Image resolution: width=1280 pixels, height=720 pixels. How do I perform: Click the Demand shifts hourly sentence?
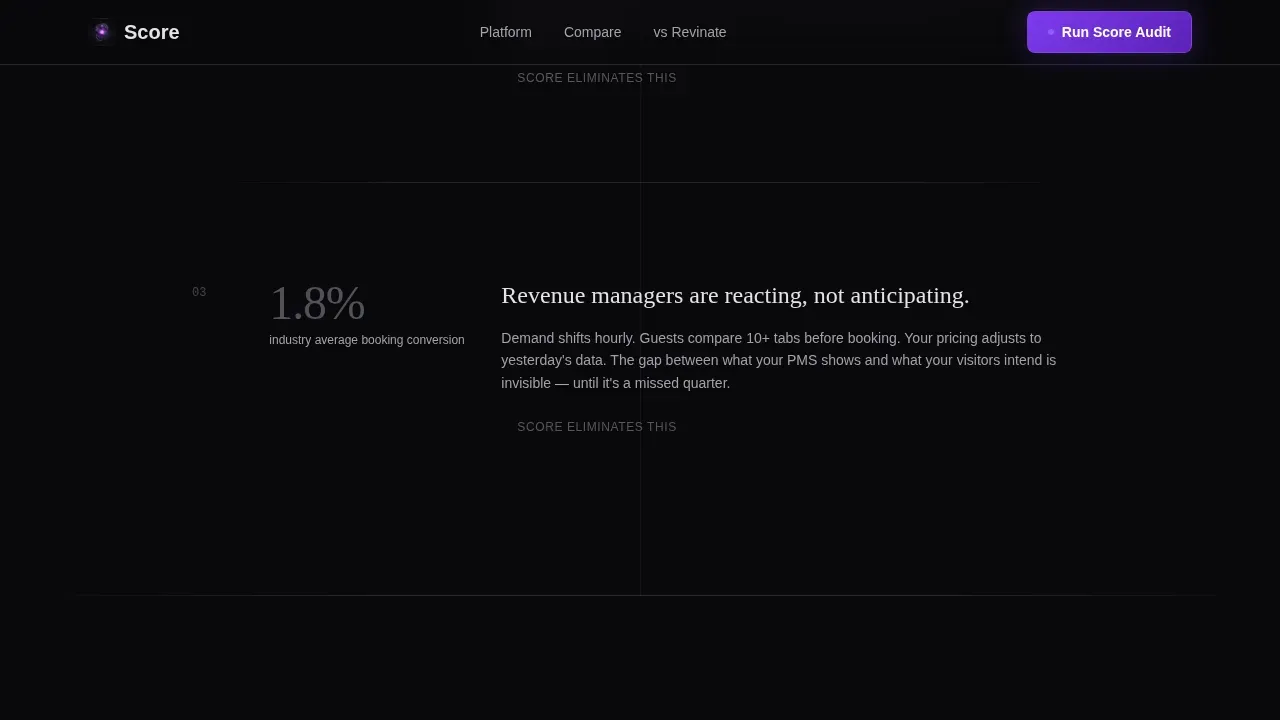tap(568, 338)
